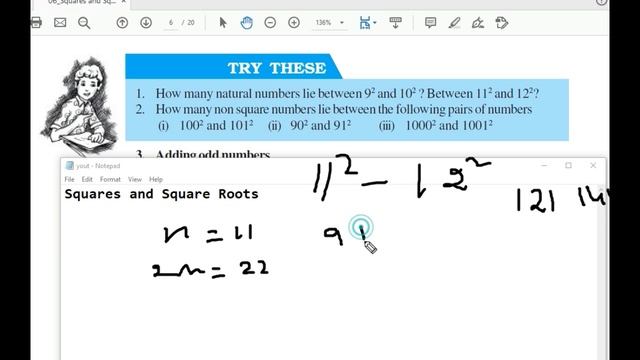Open Notepad Help menu
The image size is (640, 360).
click(x=156, y=179)
